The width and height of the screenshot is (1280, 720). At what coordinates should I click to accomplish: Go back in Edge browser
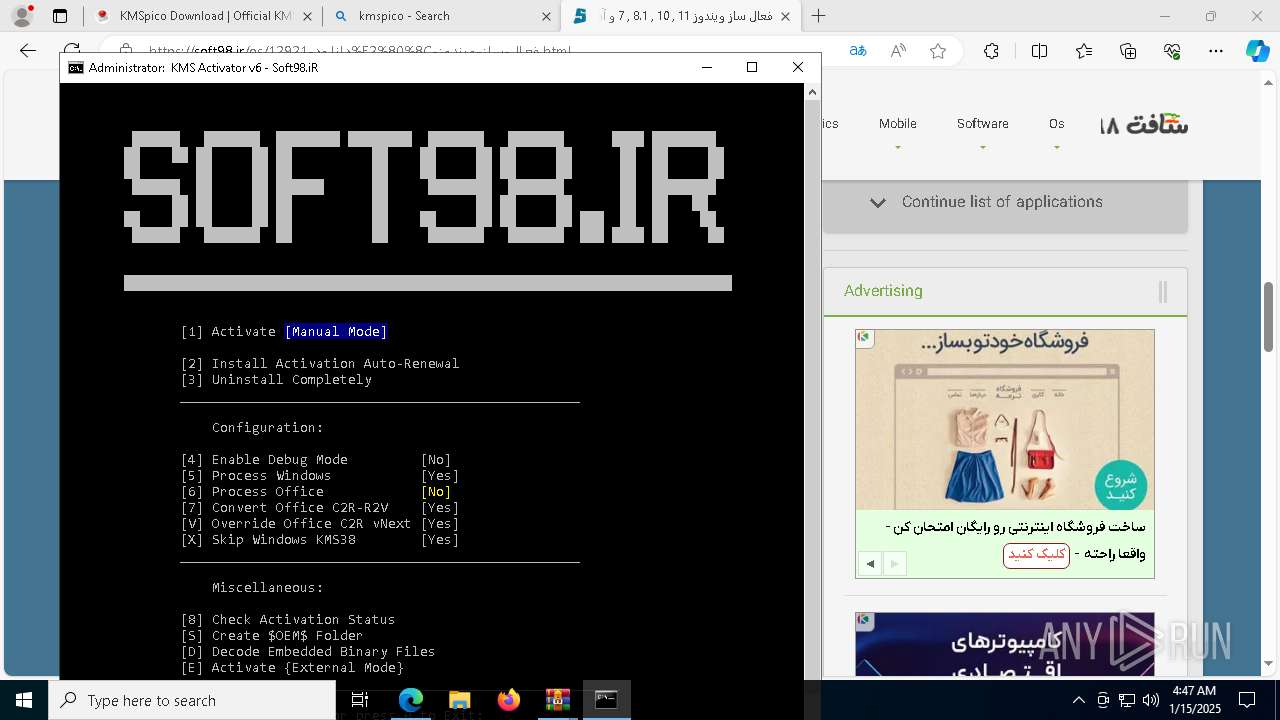click(28, 51)
